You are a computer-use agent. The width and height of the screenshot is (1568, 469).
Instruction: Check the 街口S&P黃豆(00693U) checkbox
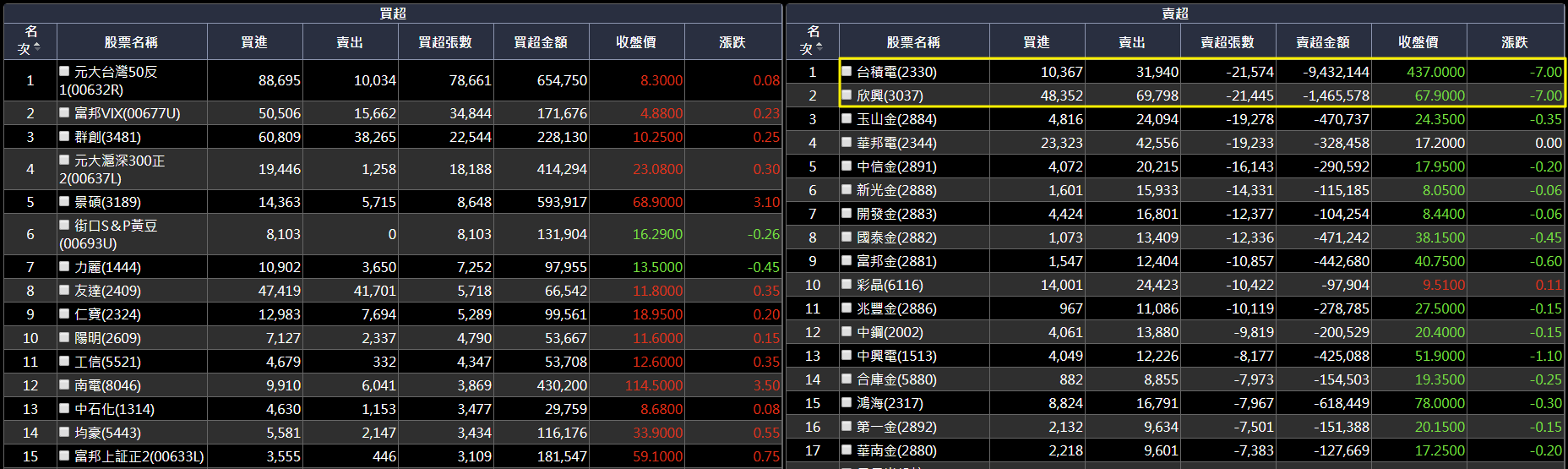click(64, 225)
